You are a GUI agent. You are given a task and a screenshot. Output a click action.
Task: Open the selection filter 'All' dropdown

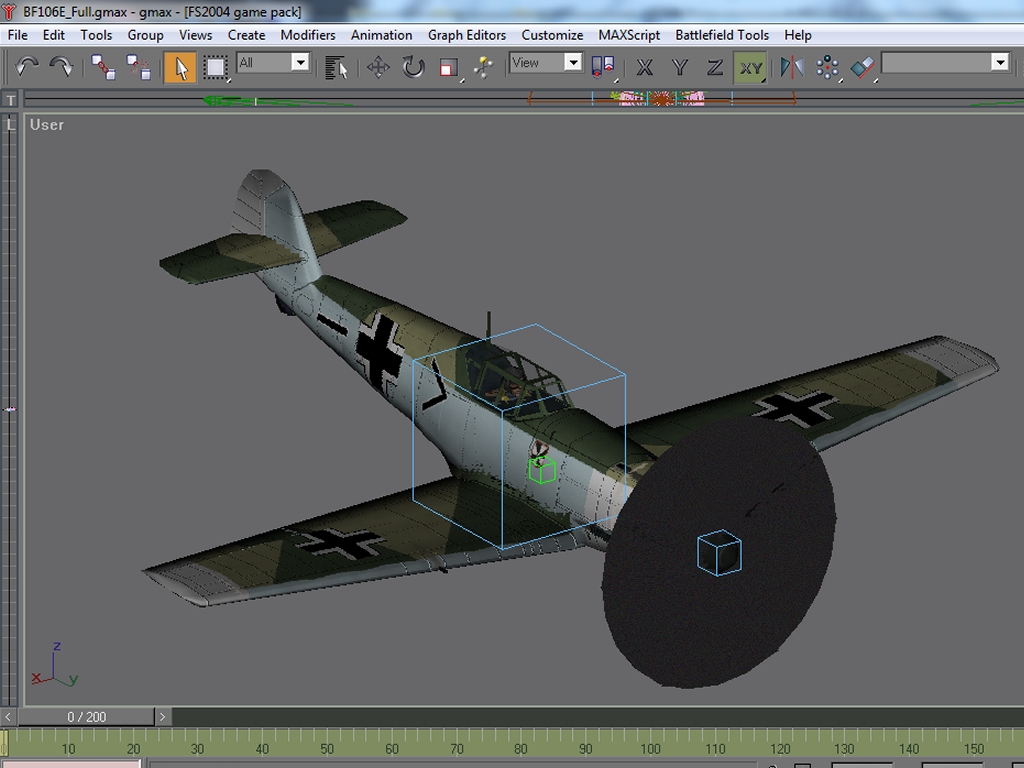(x=300, y=62)
